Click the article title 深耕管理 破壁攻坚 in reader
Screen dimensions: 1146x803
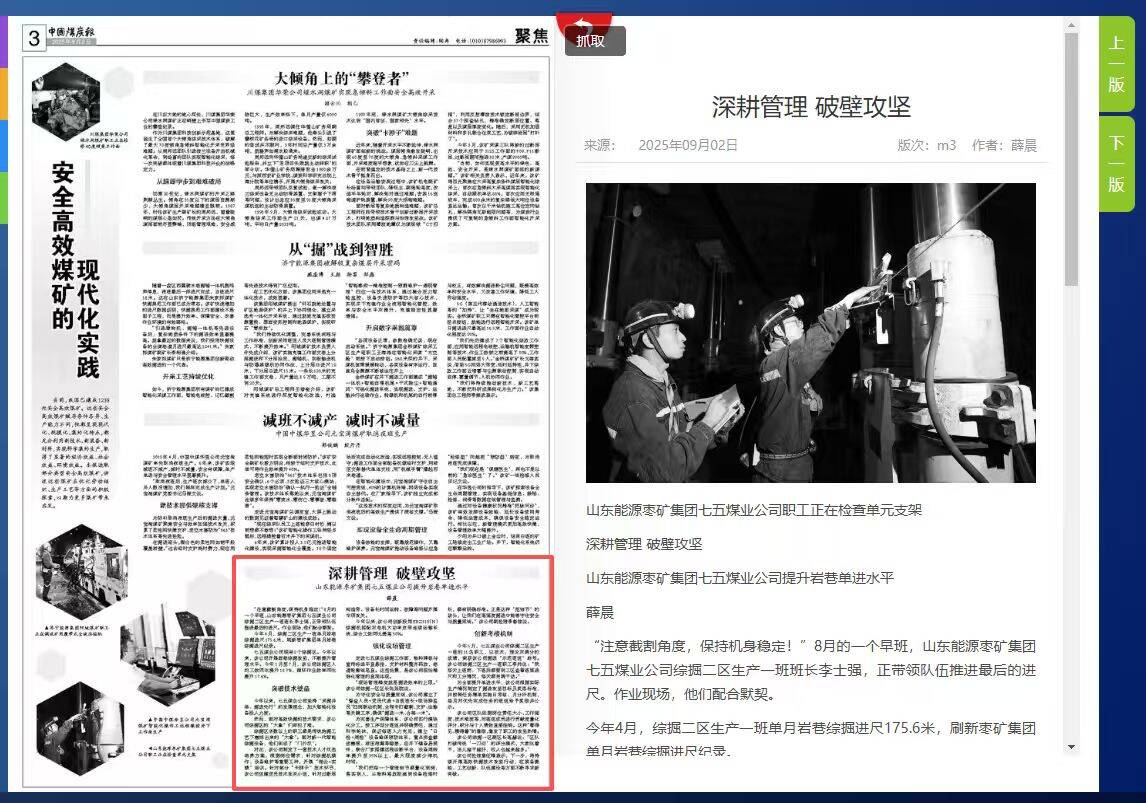[811, 107]
